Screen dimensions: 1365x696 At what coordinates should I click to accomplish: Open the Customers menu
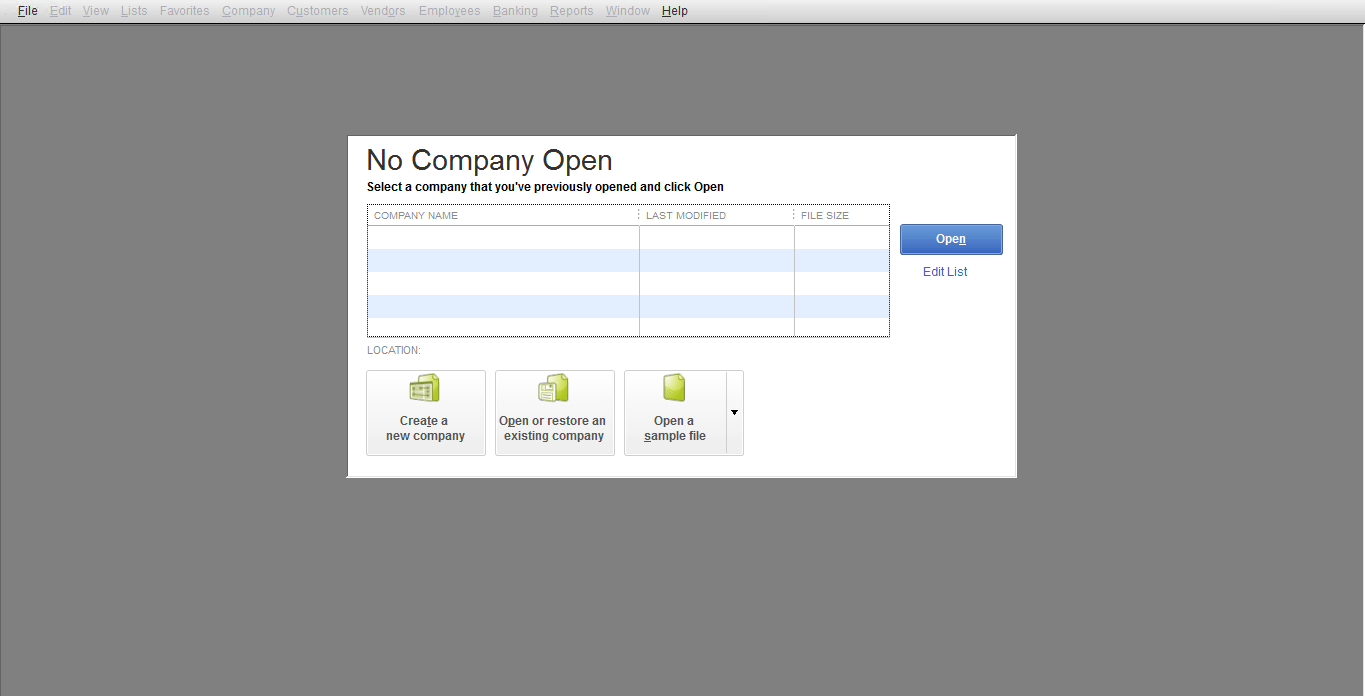[x=317, y=10]
